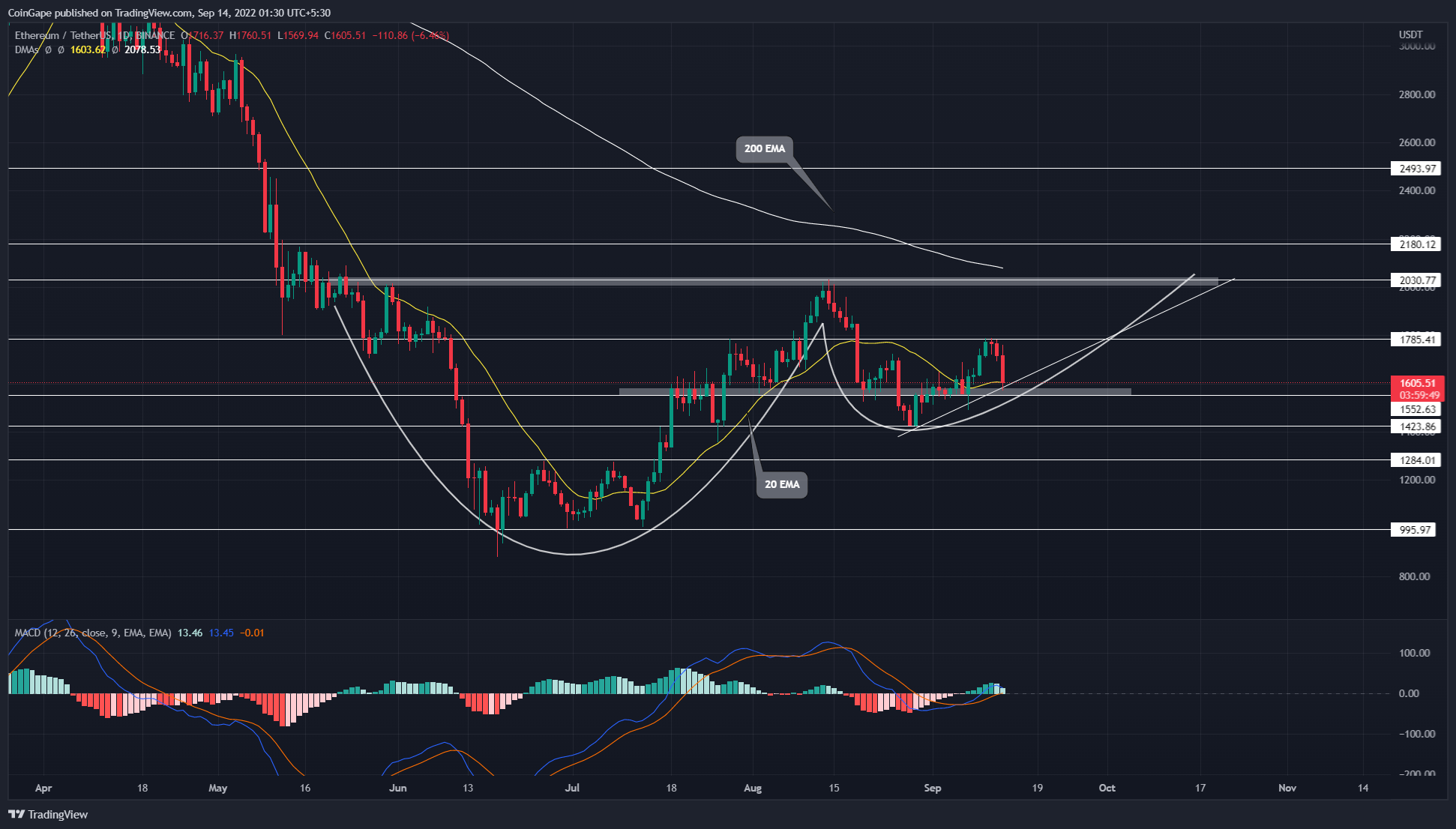The image size is (1456, 829).
Task: Click the Aug label on time axis
Action: point(753,788)
